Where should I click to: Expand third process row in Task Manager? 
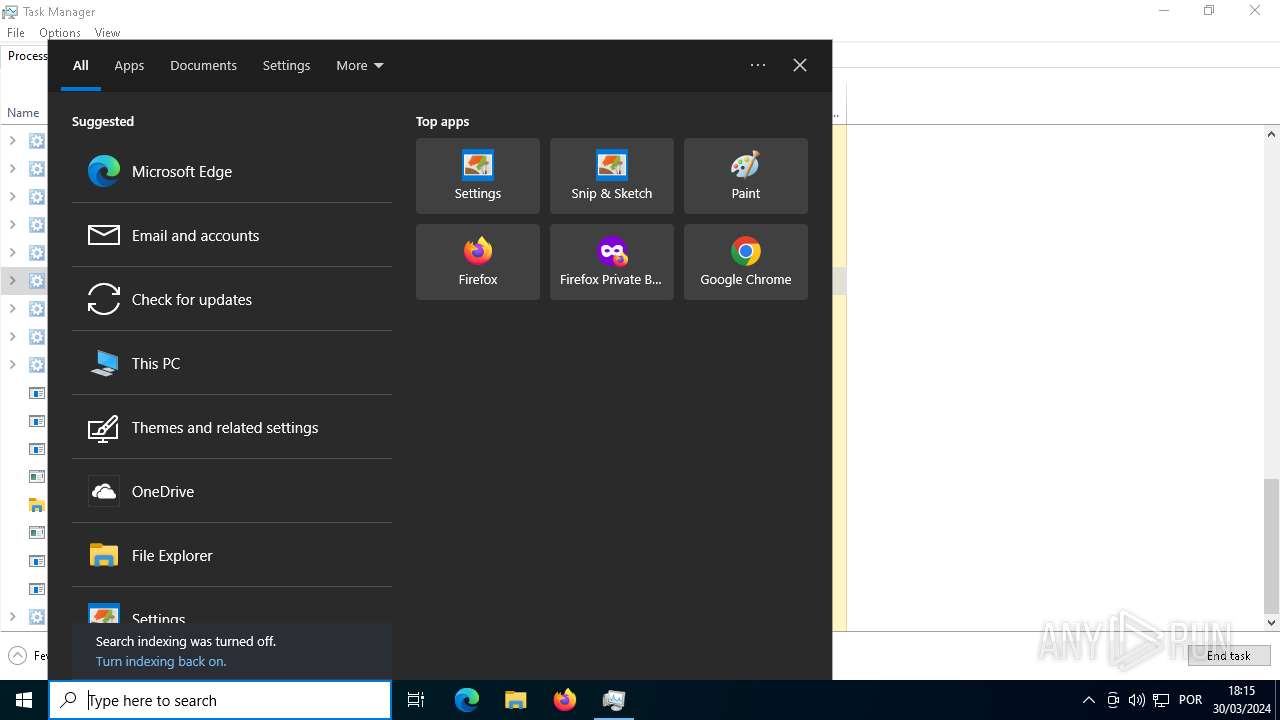pos(12,197)
